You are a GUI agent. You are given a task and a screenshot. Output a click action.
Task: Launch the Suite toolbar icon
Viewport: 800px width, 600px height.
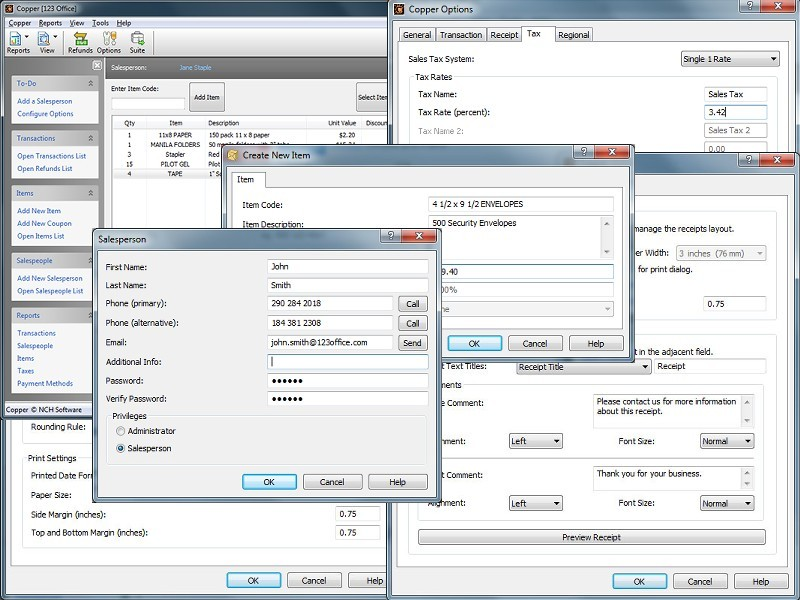(x=139, y=40)
